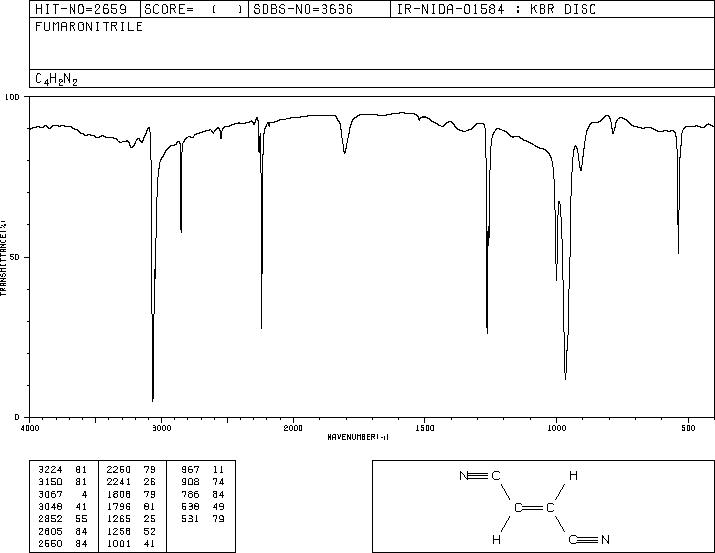
Task: Click transmittance value 4 beside 3067
Action: 84,494
